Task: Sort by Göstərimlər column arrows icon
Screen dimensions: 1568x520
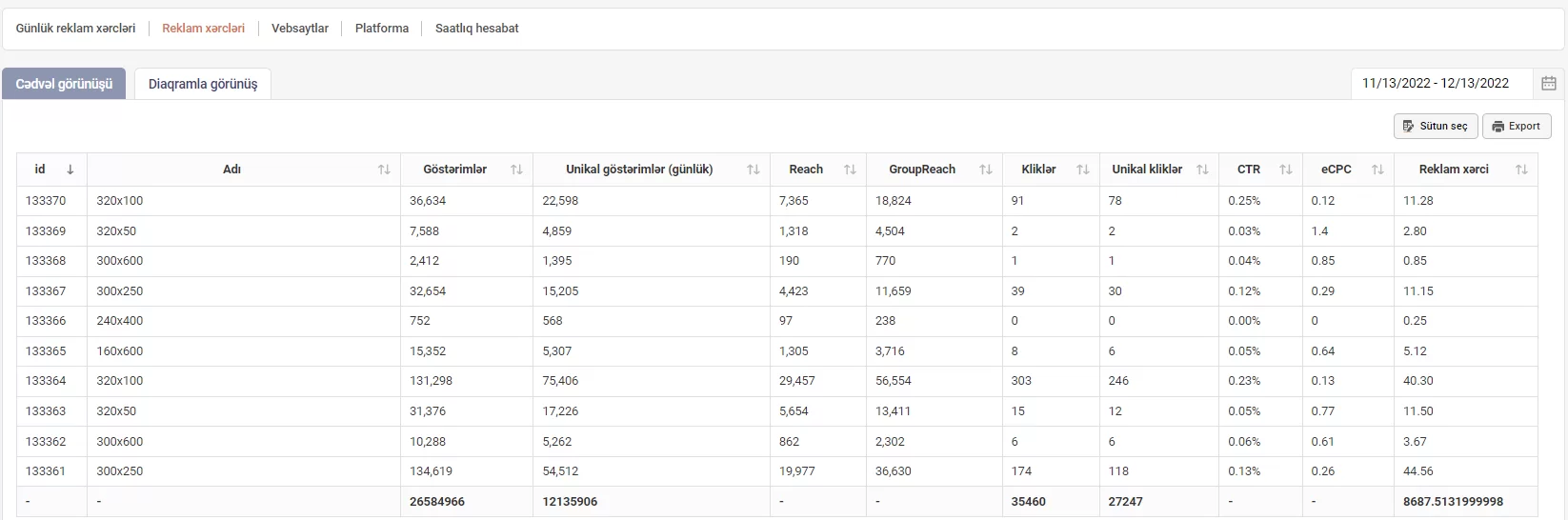Action: point(516,170)
